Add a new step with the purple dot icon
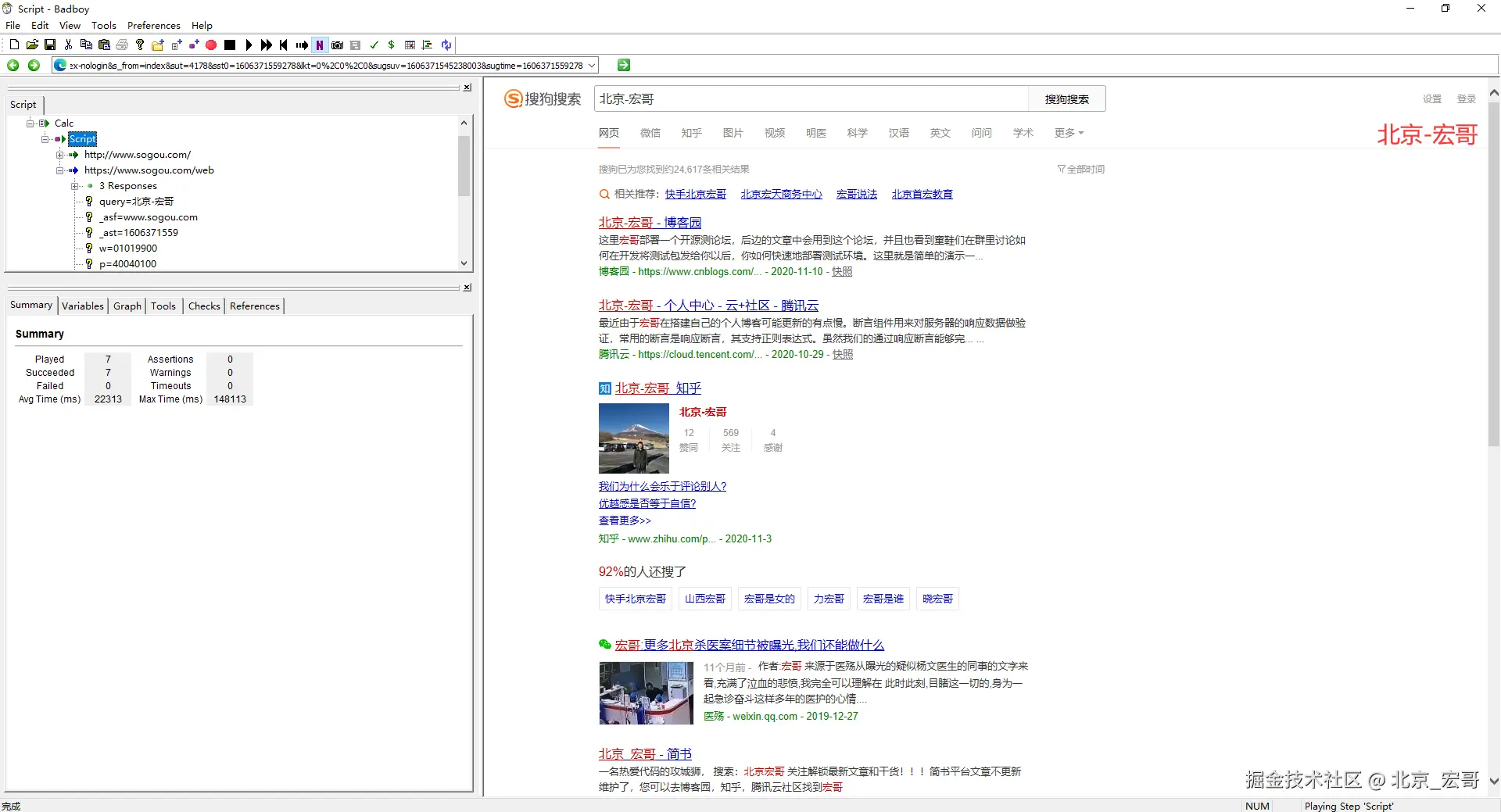The width and height of the screenshot is (1501, 812). click(x=194, y=45)
